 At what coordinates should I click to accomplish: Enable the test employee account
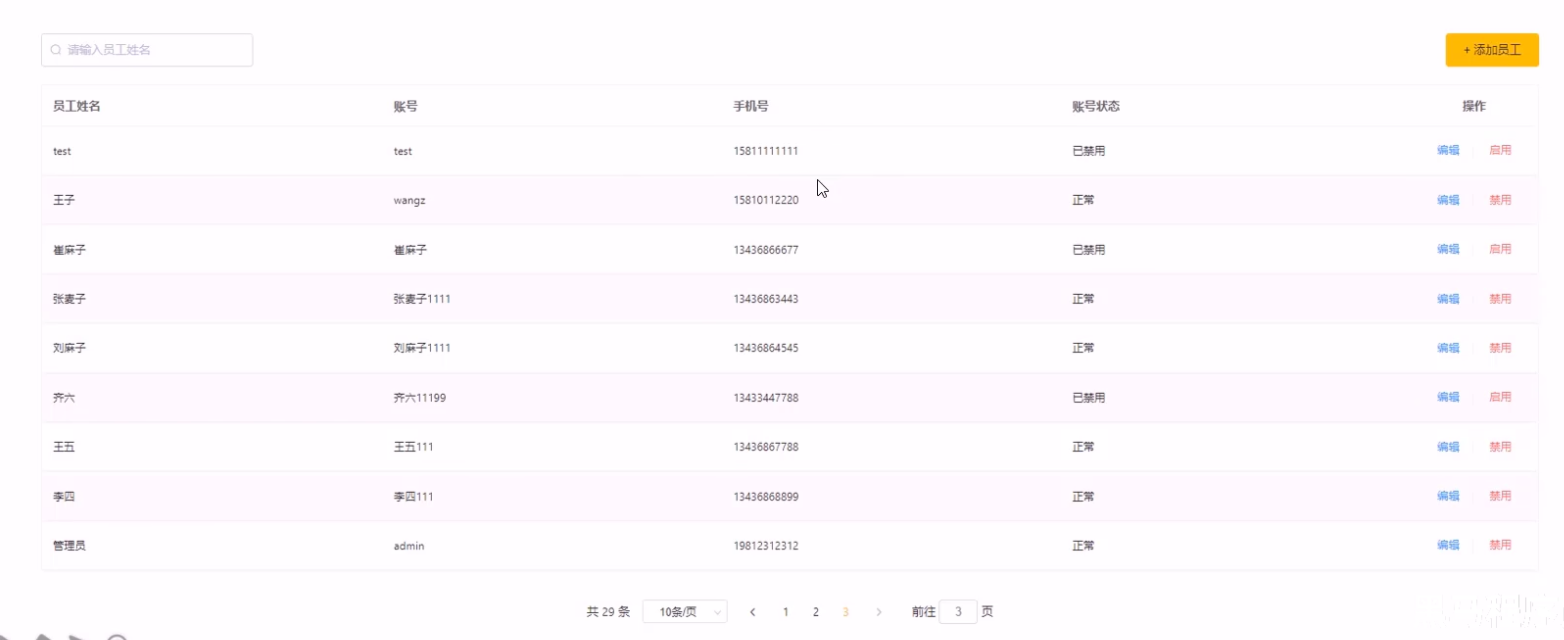click(x=1500, y=151)
